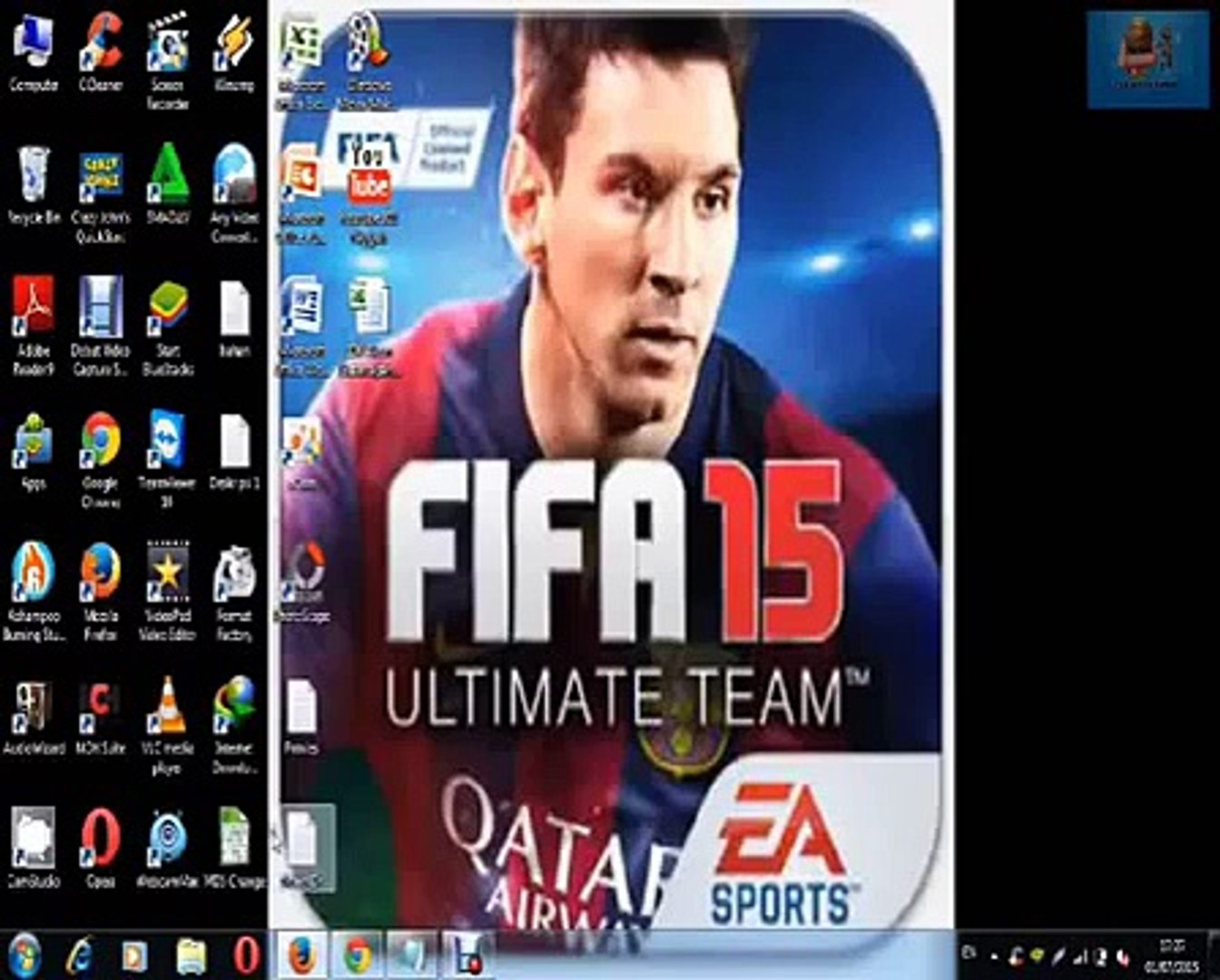The image size is (1220, 980).
Task: Open the Microsoft Word desktop shortcut
Action: pyautogui.click(x=302, y=326)
